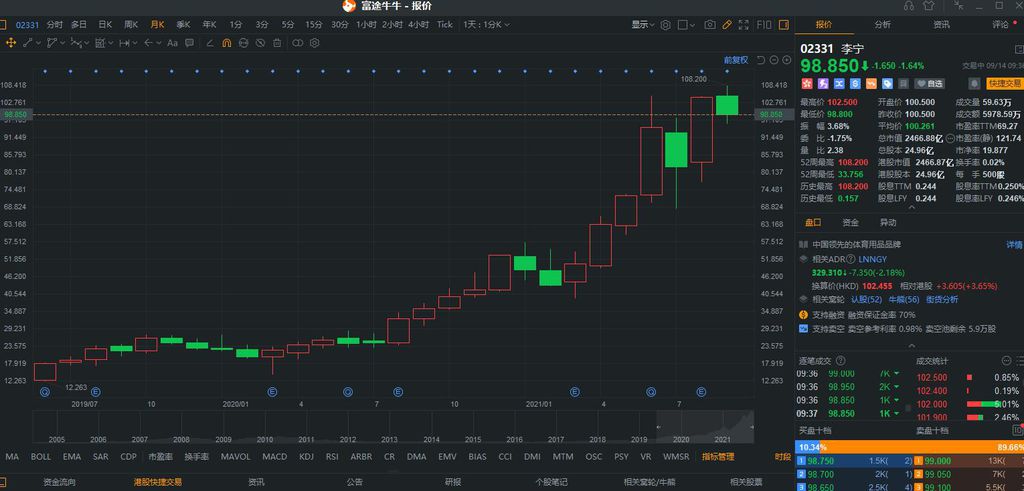Open drawing tool settings gear
The height and width of the screenshot is (491, 1024).
314,43
